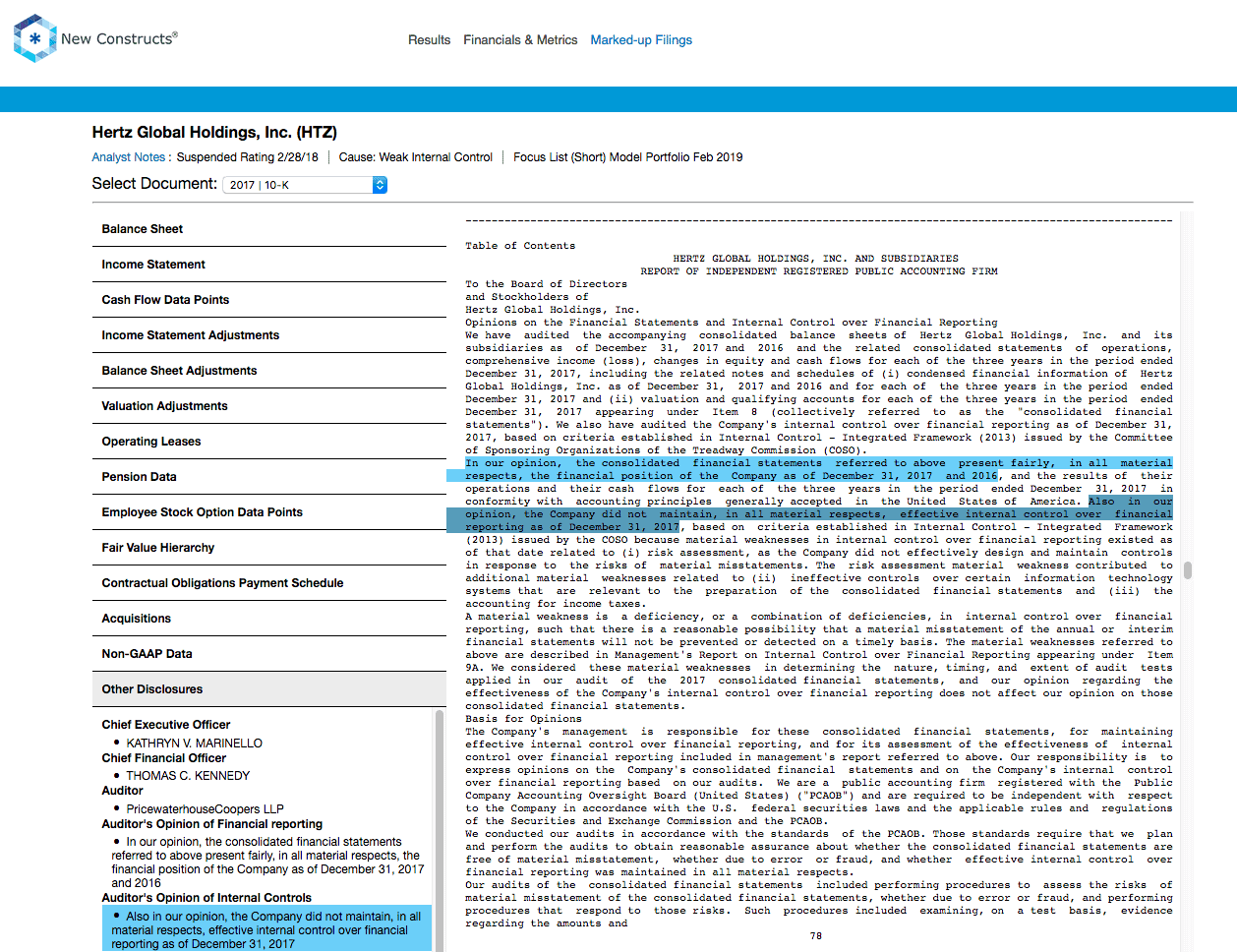
Task: Click Focus List (Short) Model Portfolio note
Action: pyautogui.click(x=628, y=157)
